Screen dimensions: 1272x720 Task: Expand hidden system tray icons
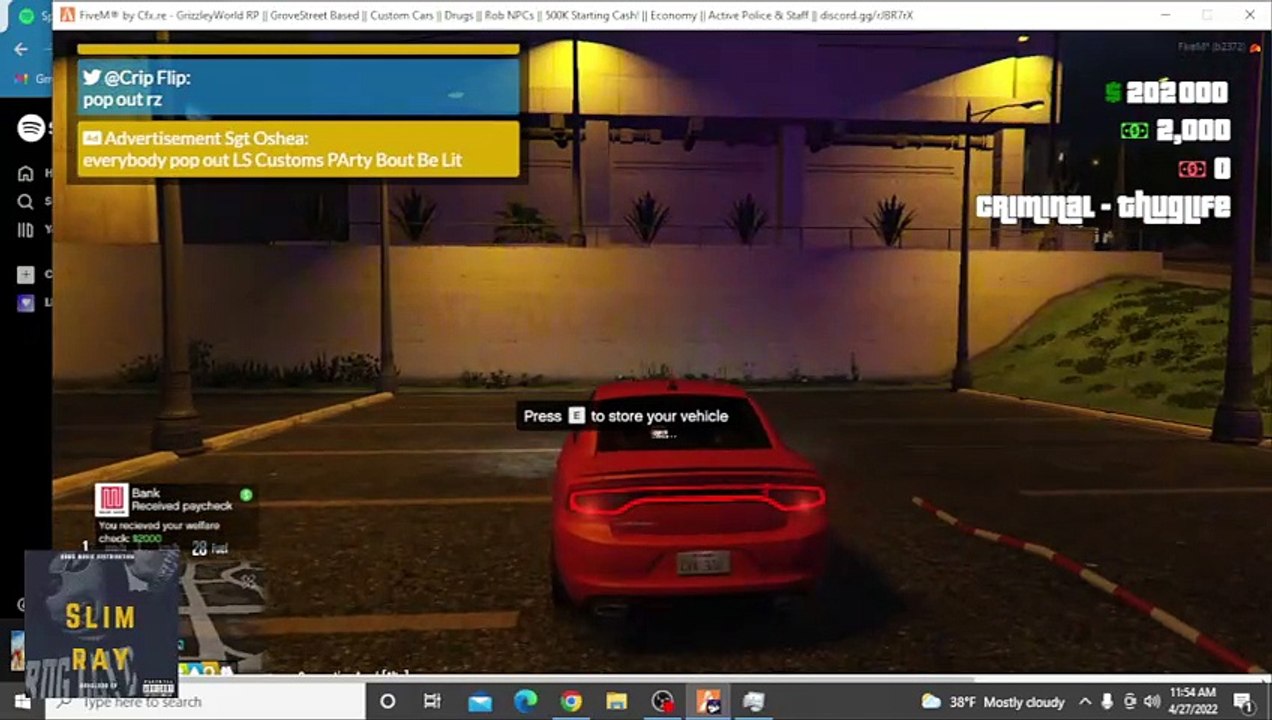point(1084,702)
